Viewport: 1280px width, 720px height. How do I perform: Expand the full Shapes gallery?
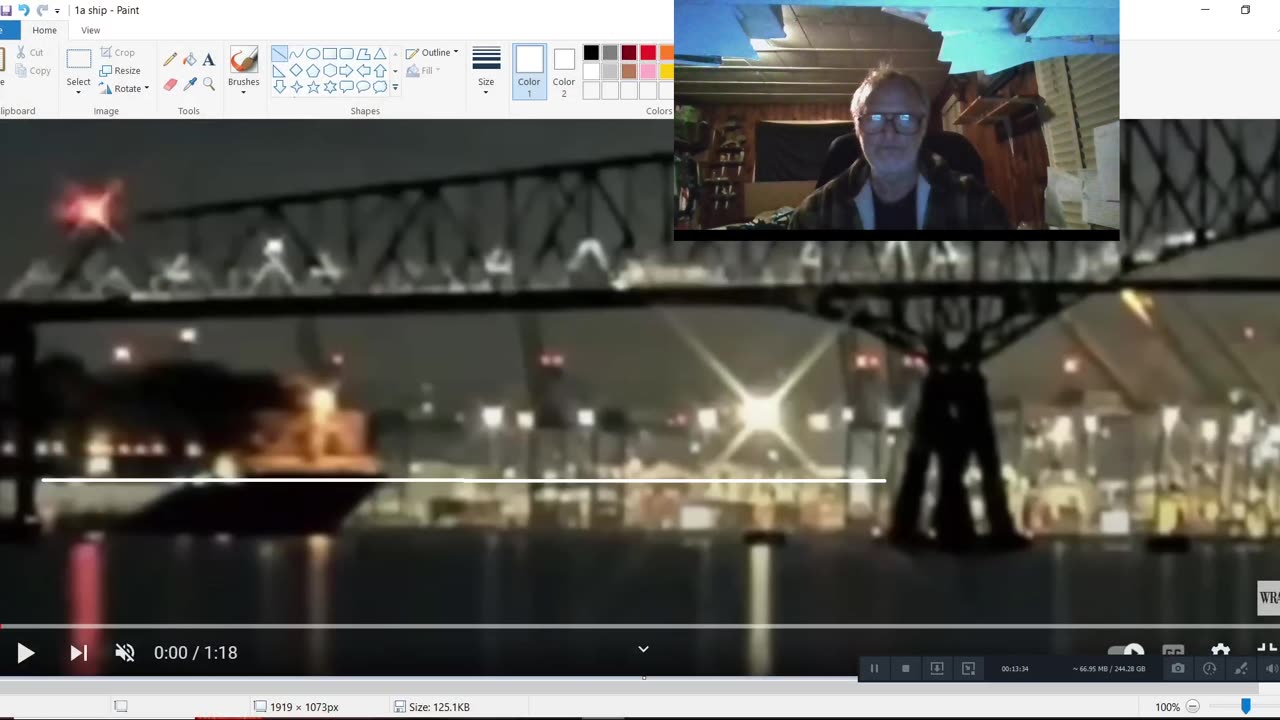(395, 87)
